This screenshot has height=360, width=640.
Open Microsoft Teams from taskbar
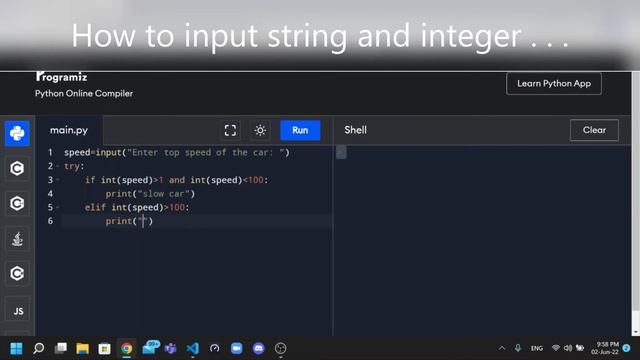pyautogui.click(x=171, y=348)
